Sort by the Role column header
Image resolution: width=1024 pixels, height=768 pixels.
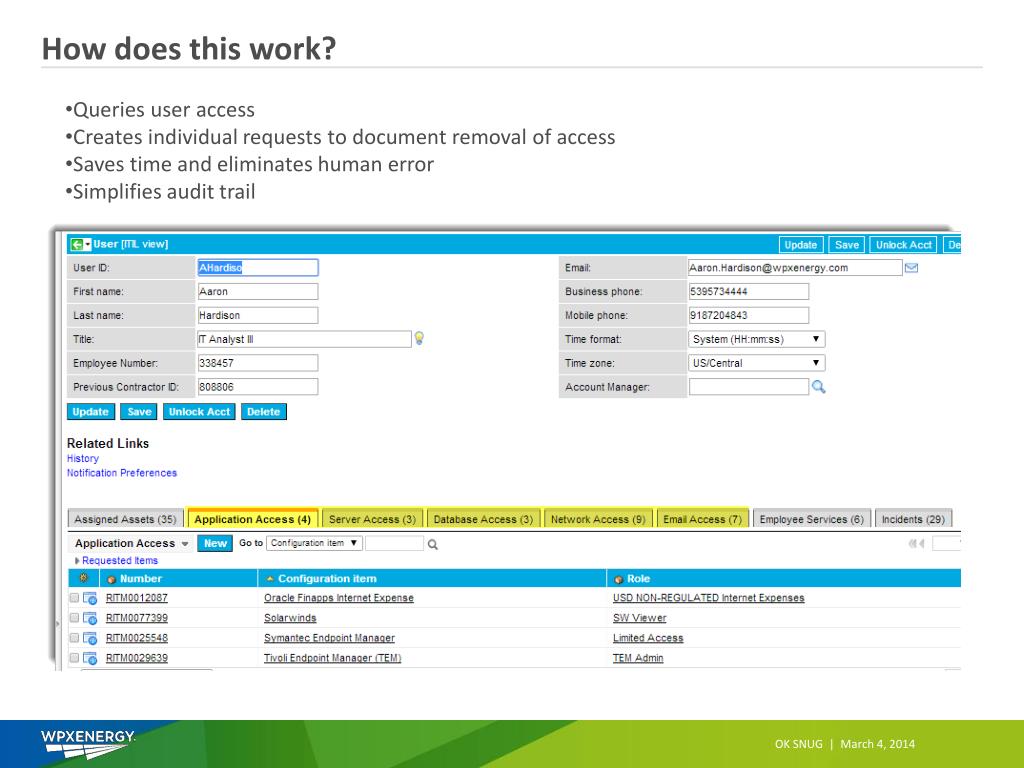tap(638, 579)
